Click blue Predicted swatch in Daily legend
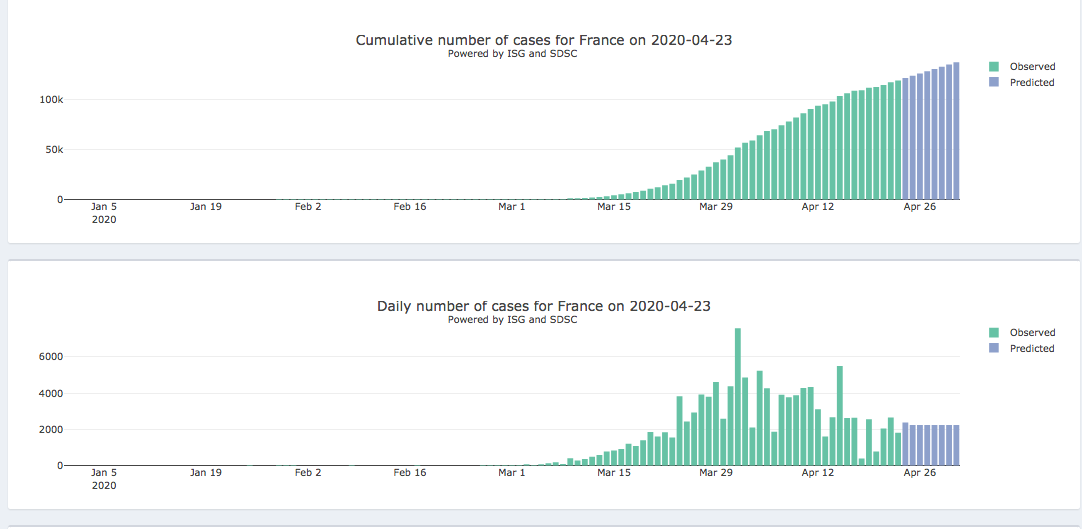 tap(994, 349)
